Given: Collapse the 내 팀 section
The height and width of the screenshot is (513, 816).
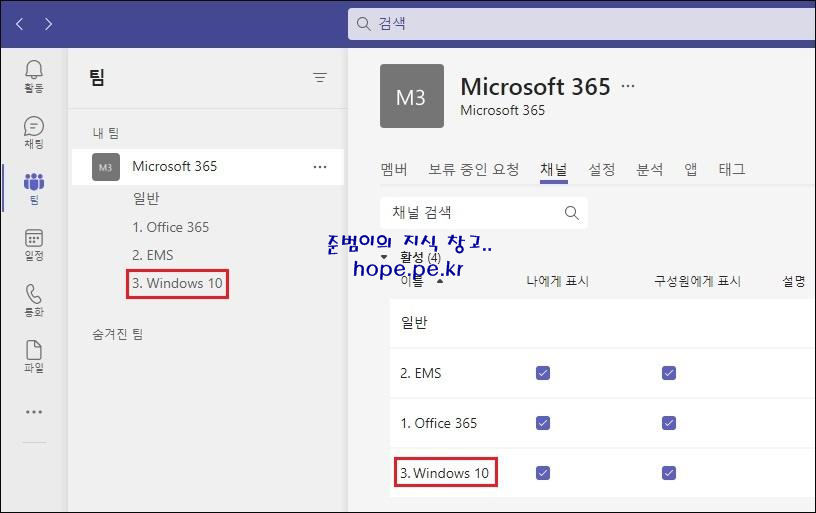Looking at the screenshot, I should 106,133.
